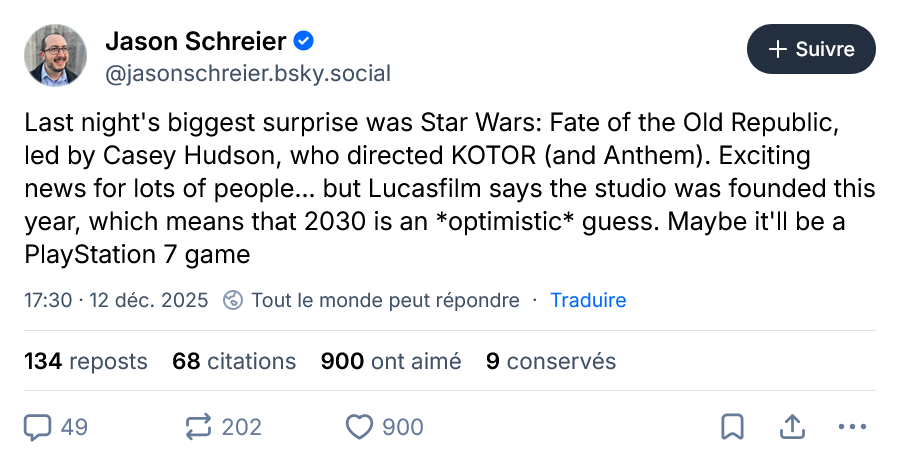Image resolution: width=900 pixels, height=465 pixels.
Task: Open Jason Schreier's avatar photo
Action: (x=55, y=56)
